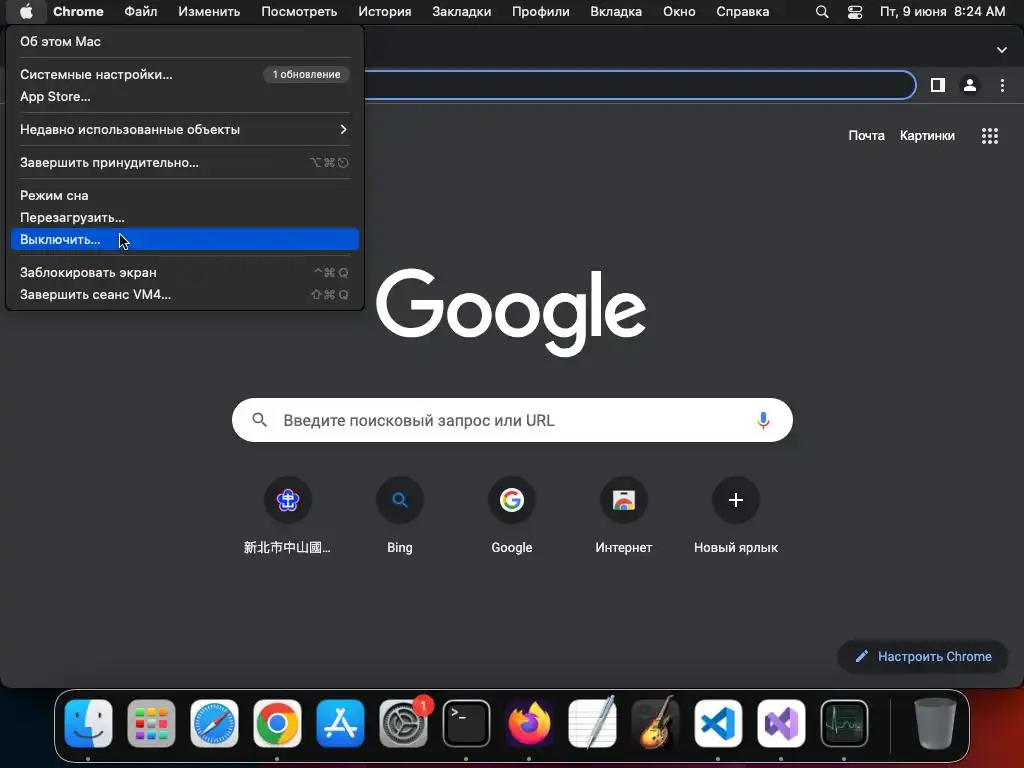Open App Store from the Dock
Screen dimensions: 1024x768
pyautogui.click(x=340, y=724)
